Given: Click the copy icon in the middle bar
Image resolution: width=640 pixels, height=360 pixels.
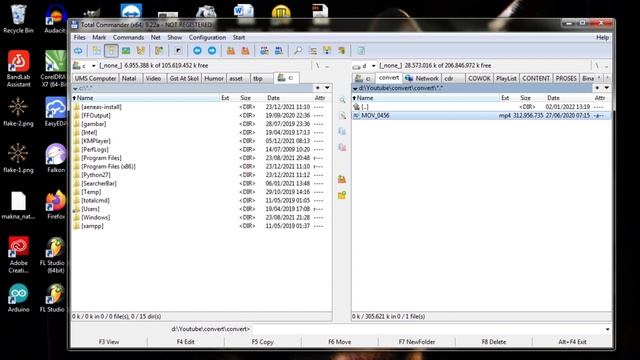Looking at the screenshot, I should click(342, 131).
